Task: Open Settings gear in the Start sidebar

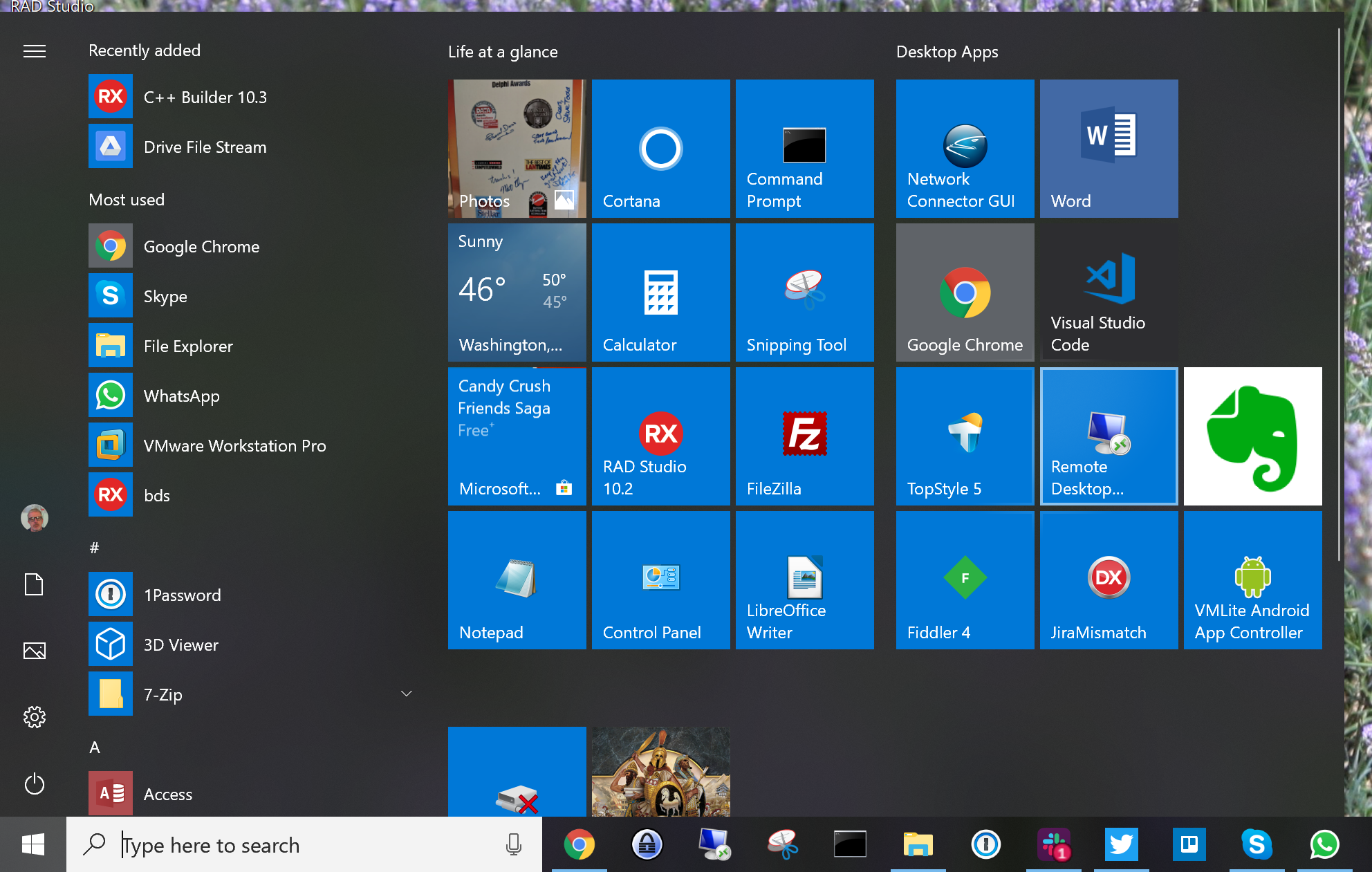Action: 34,717
